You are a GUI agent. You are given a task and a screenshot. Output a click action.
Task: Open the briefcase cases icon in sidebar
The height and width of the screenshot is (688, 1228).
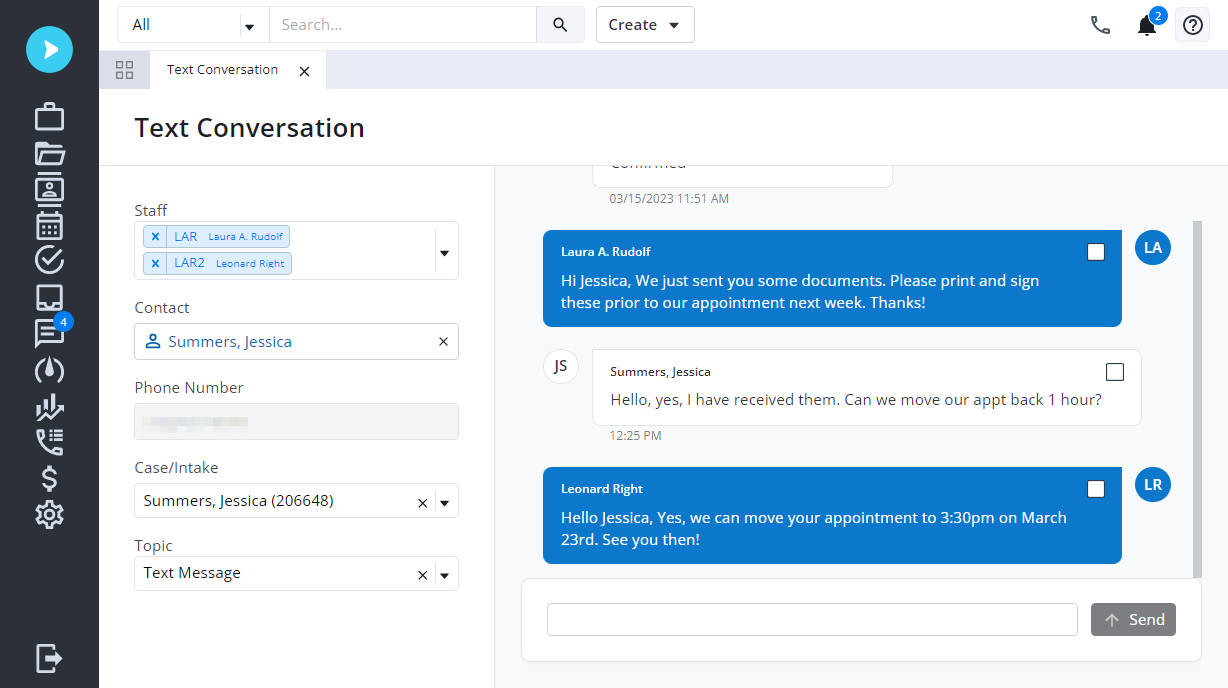pos(49,117)
